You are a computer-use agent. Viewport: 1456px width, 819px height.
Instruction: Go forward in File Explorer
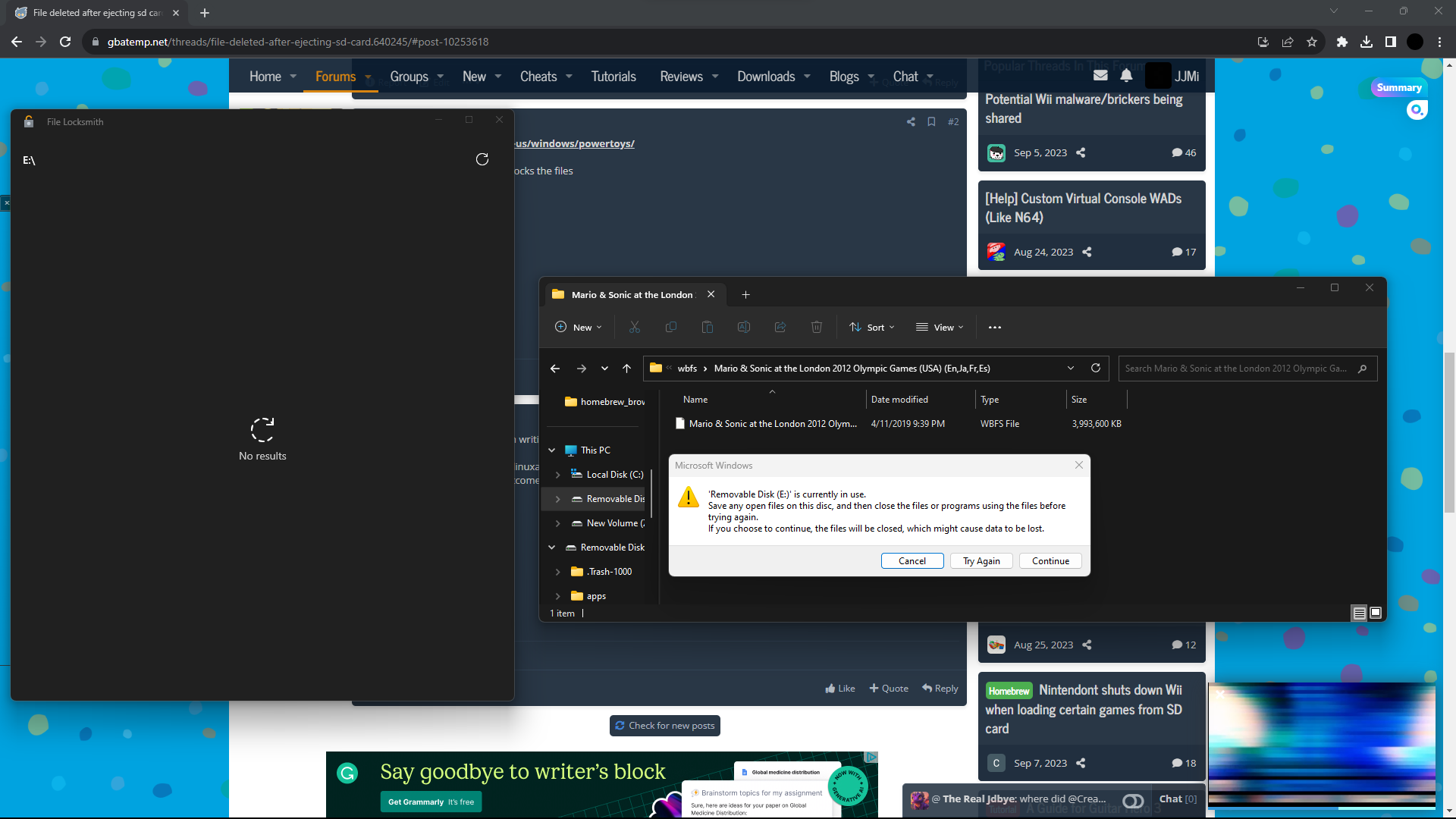pyautogui.click(x=582, y=369)
